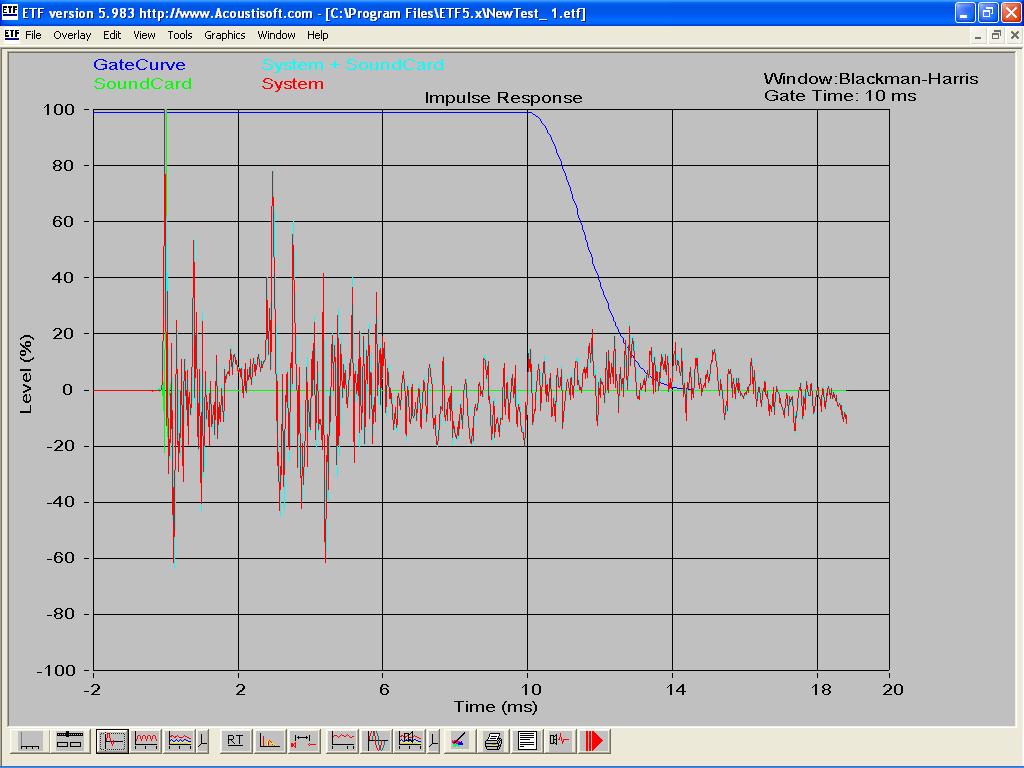
Task: Open the Graphics menu
Action: pyautogui.click(x=224, y=35)
